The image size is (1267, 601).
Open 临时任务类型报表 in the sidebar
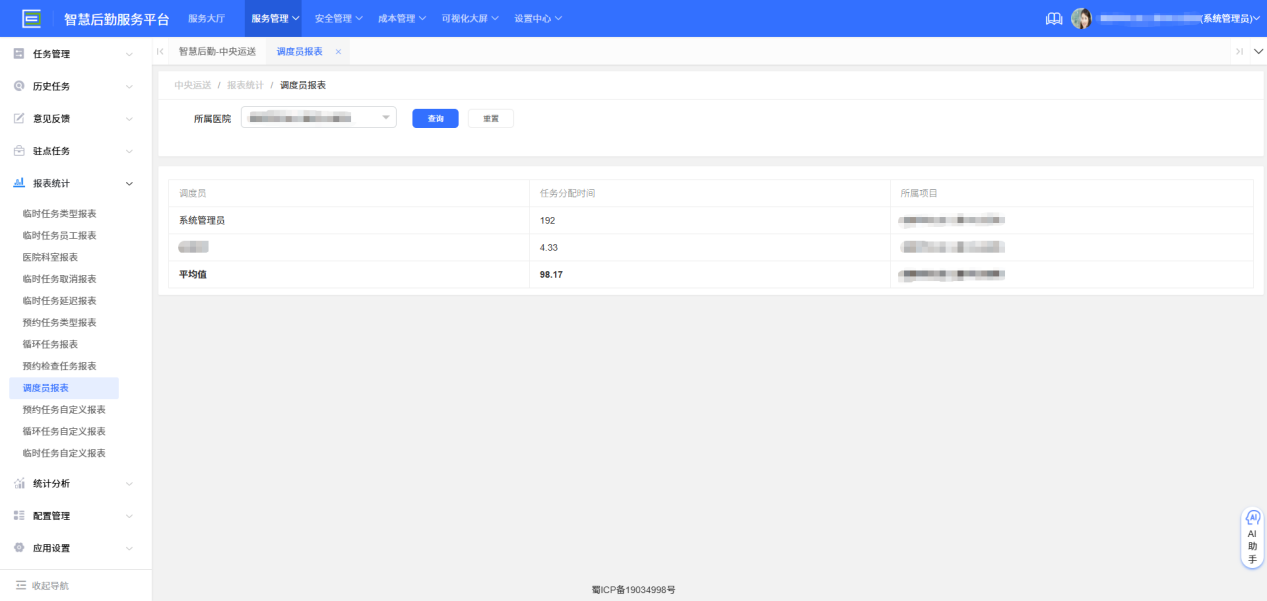(x=59, y=214)
